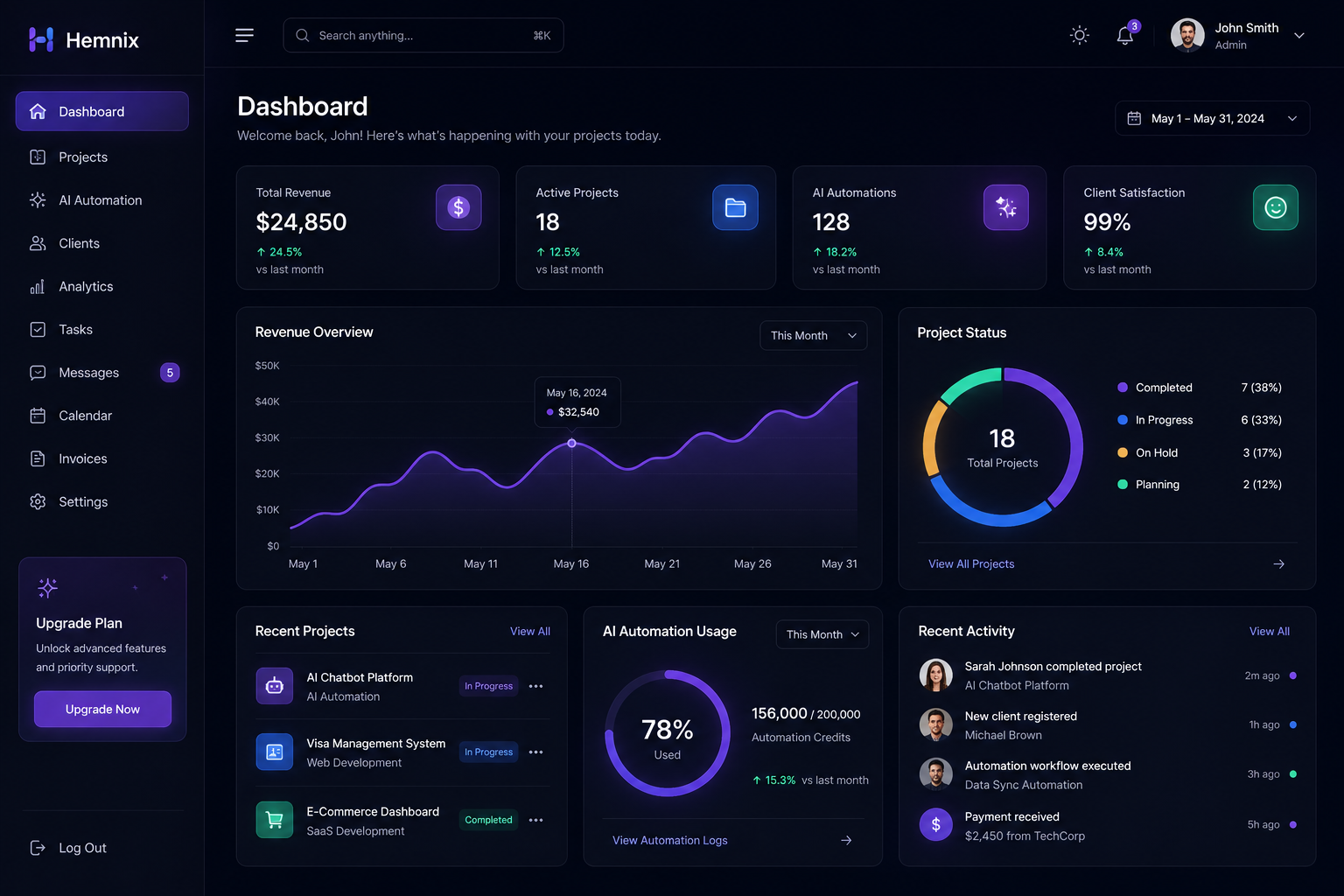This screenshot has height=896, width=1344.
Task: Open View Automation Logs link
Action: [x=670, y=840]
